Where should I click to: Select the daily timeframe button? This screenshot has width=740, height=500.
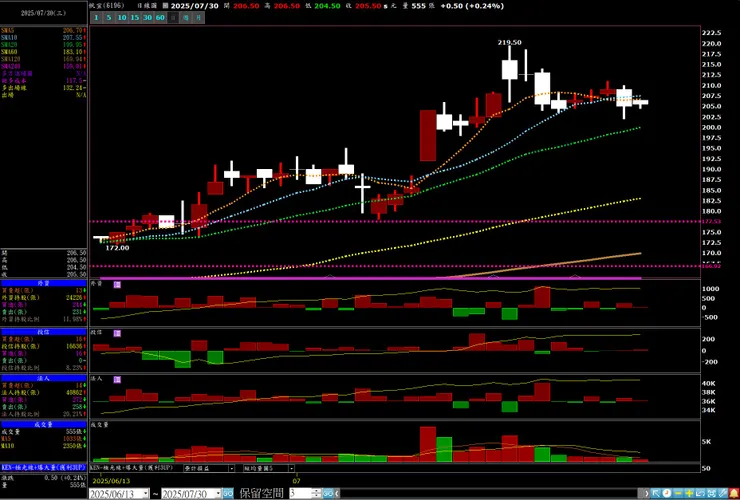click(173, 17)
